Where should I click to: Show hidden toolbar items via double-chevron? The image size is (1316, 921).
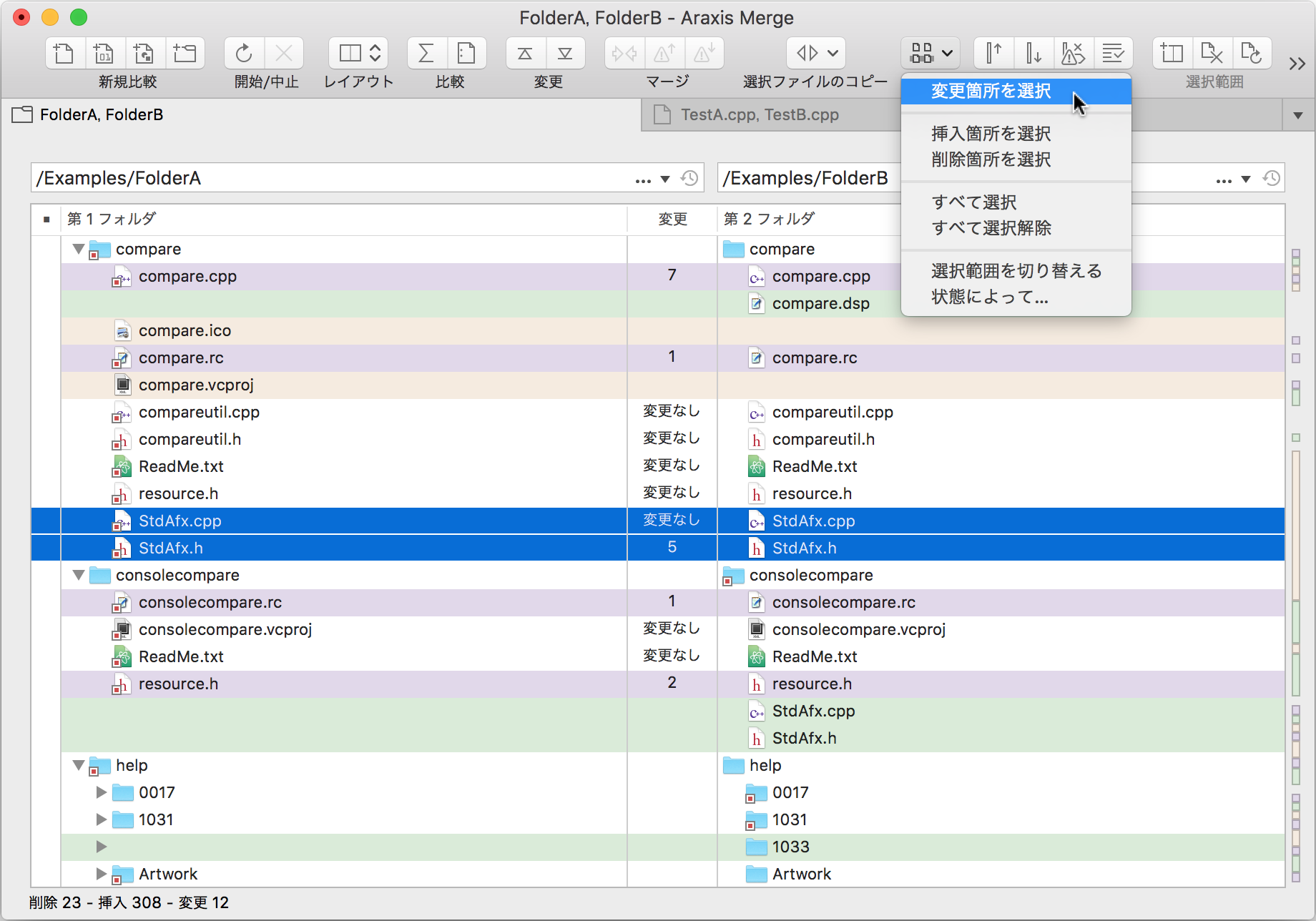1297,64
